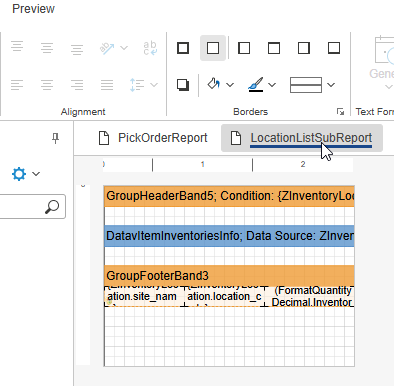Click the line spacing icon
This screenshot has width=394, height=386.
click(137, 85)
